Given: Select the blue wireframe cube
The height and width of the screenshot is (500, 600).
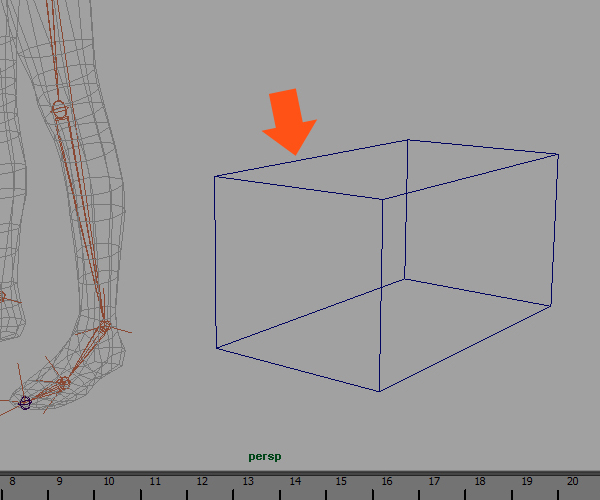Looking at the screenshot, I should 386,265.
